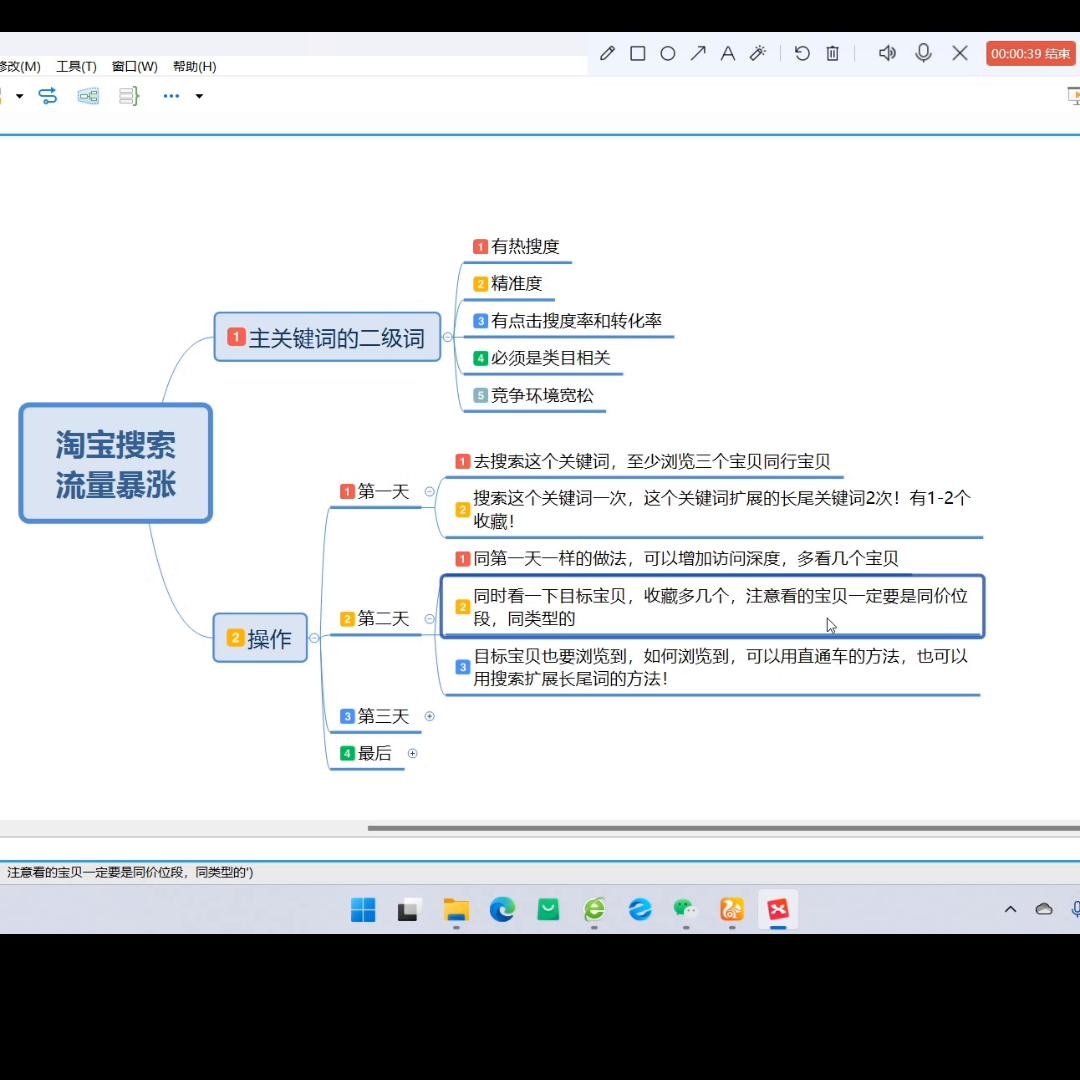The width and height of the screenshot is (1080, 1080).
Task: Open WeChat from the taskbar
Action: 685,909
